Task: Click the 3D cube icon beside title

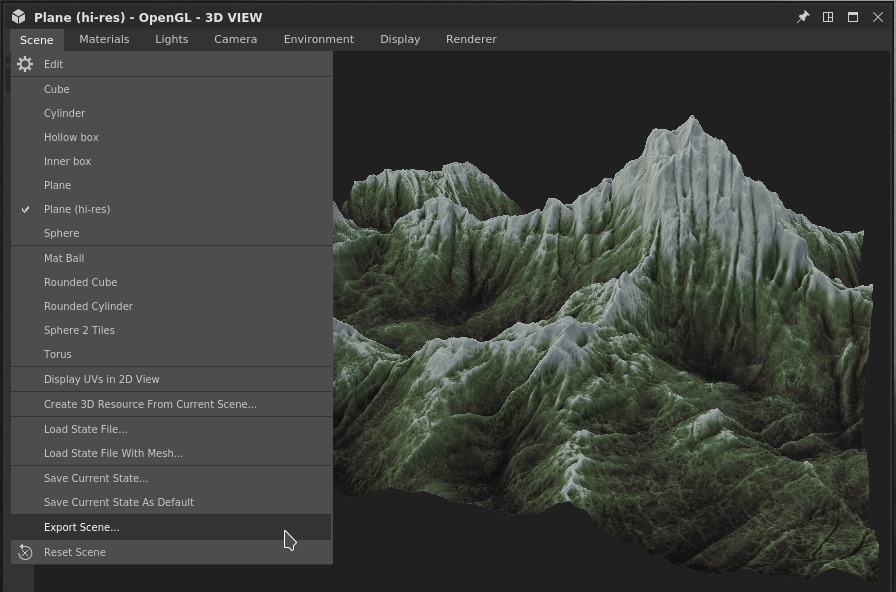Action: [19, 17]
